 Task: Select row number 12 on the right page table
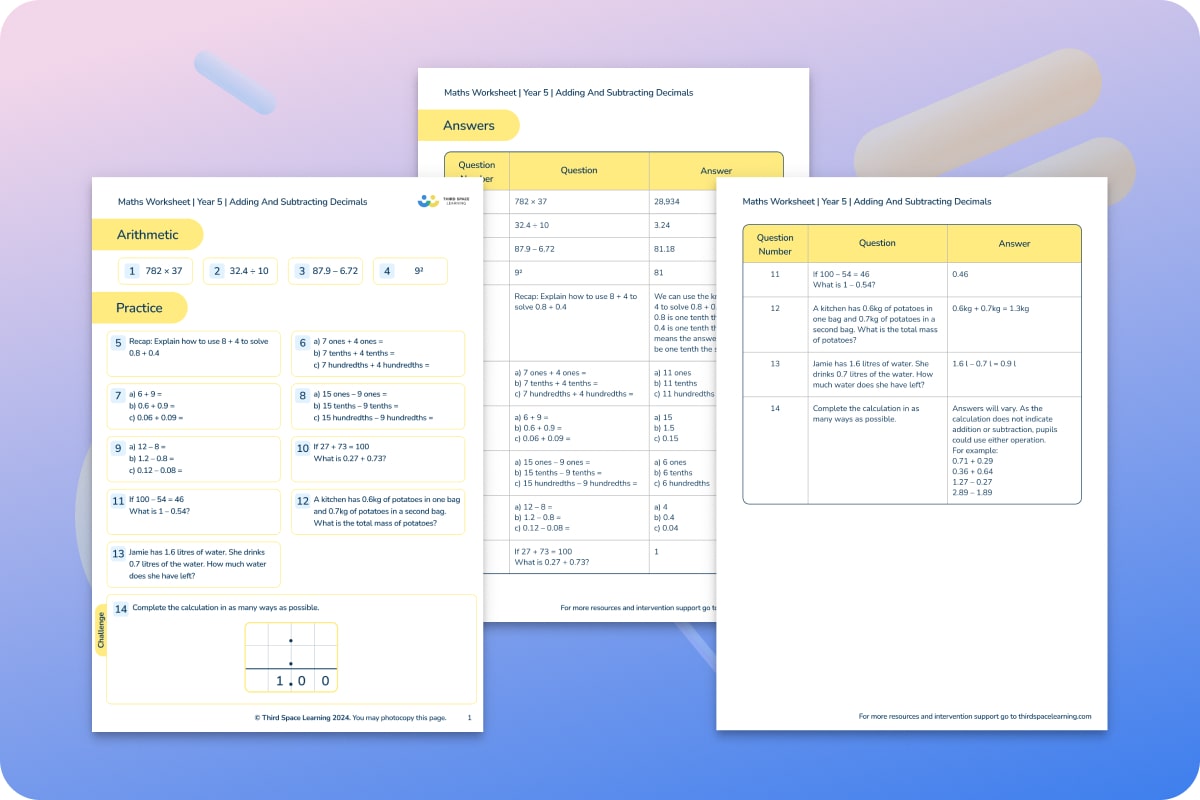775,308
